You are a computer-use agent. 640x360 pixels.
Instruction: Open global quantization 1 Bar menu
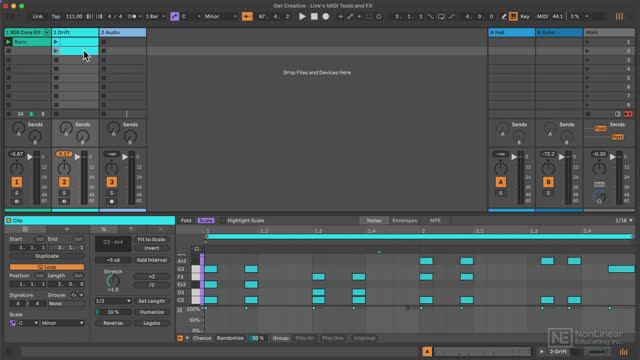pyautogui.click(x=156, y=16)
